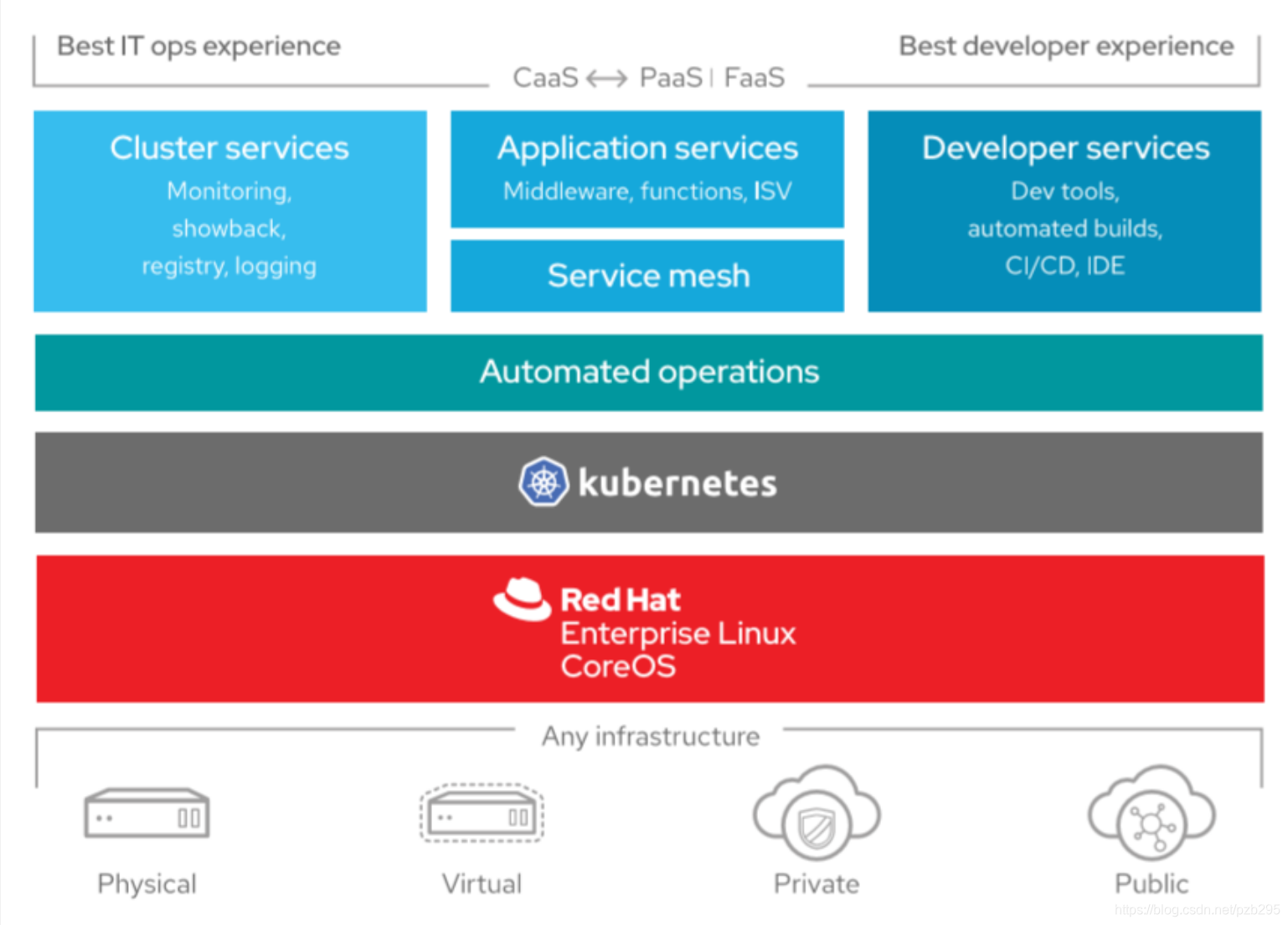Click the teal Automated operations bar

pyautogui.click(x=647, y=373)
